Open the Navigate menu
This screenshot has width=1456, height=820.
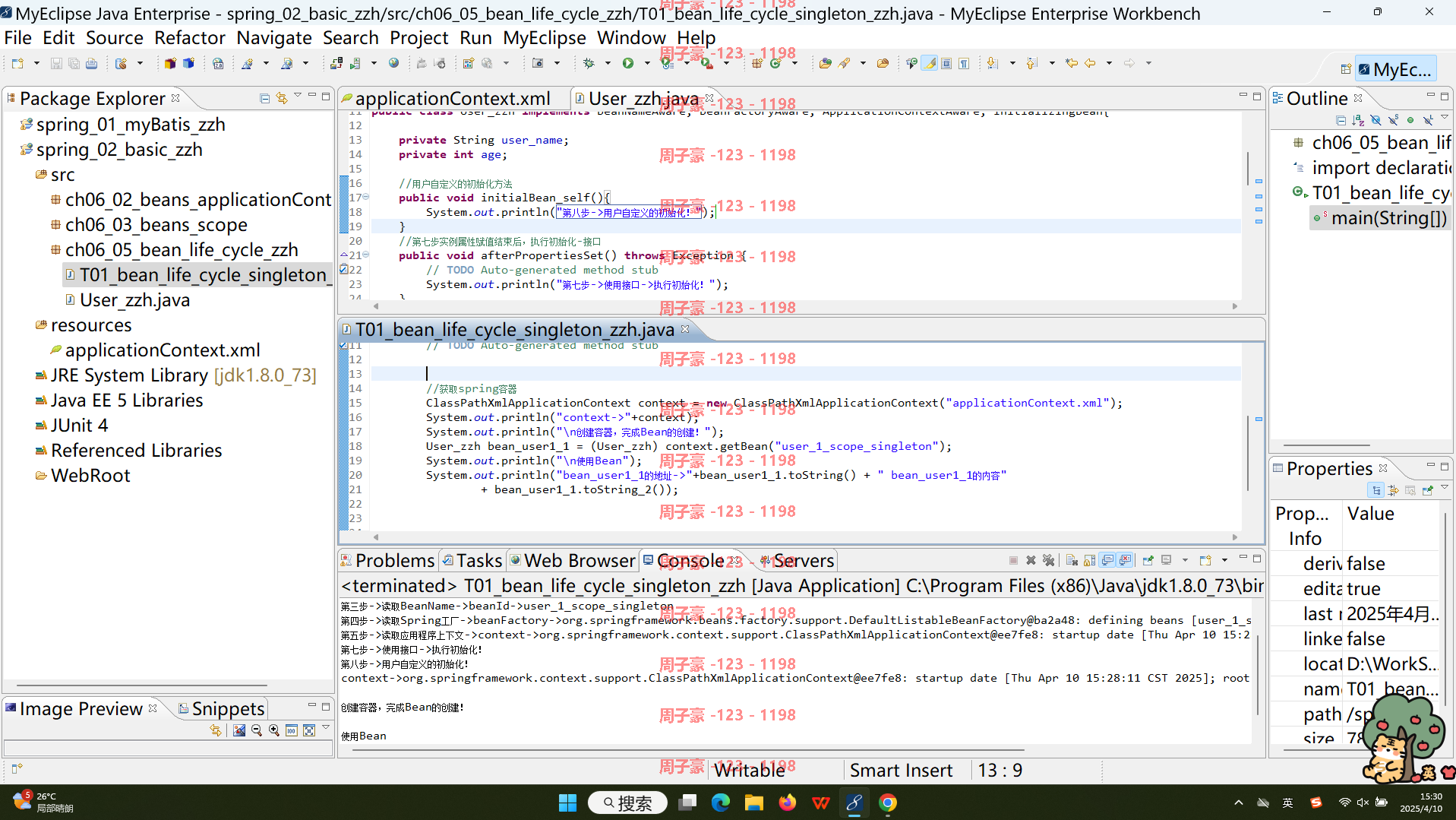274,38
